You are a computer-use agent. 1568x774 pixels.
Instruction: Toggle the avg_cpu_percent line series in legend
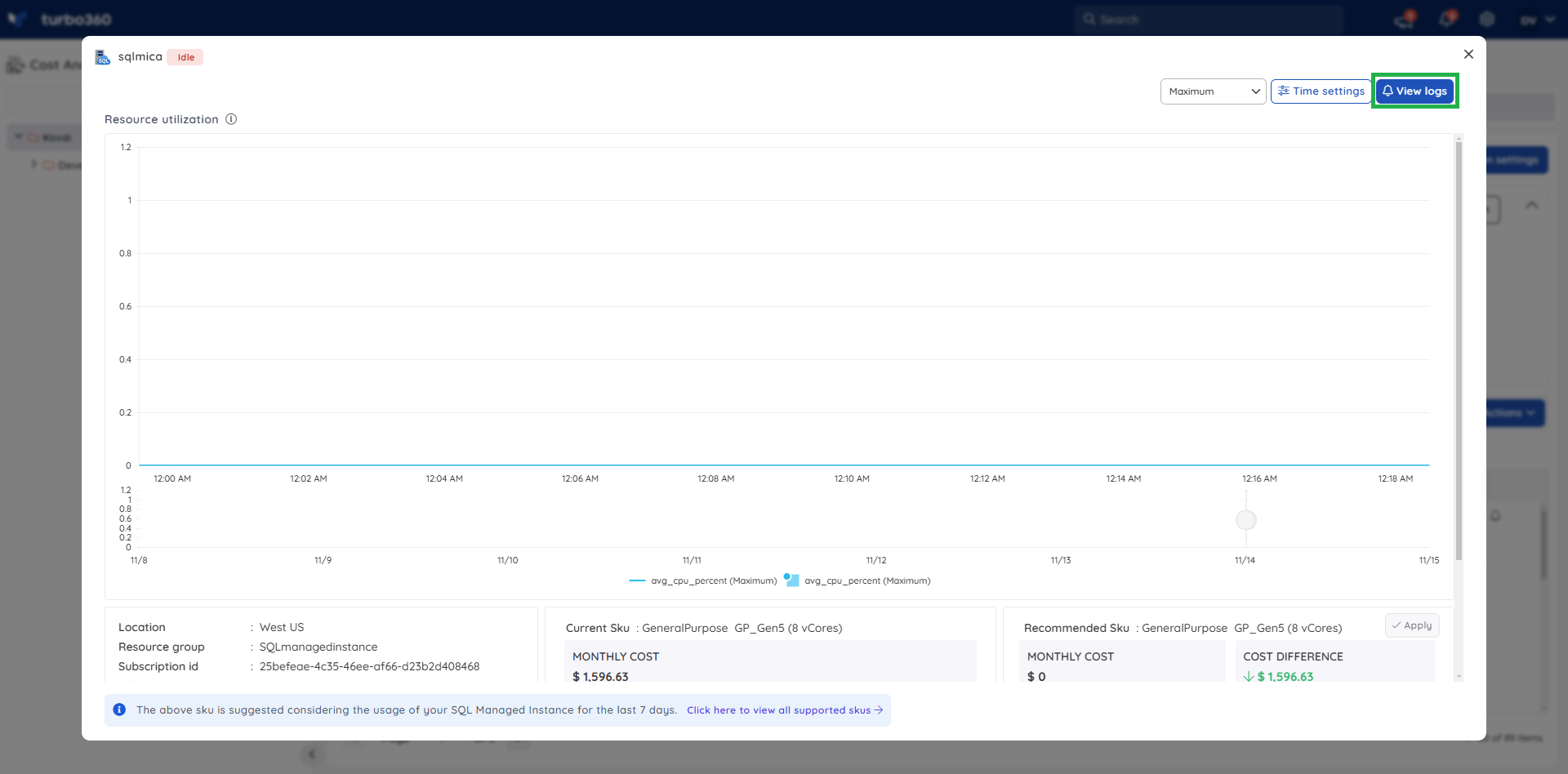point(703,580)
